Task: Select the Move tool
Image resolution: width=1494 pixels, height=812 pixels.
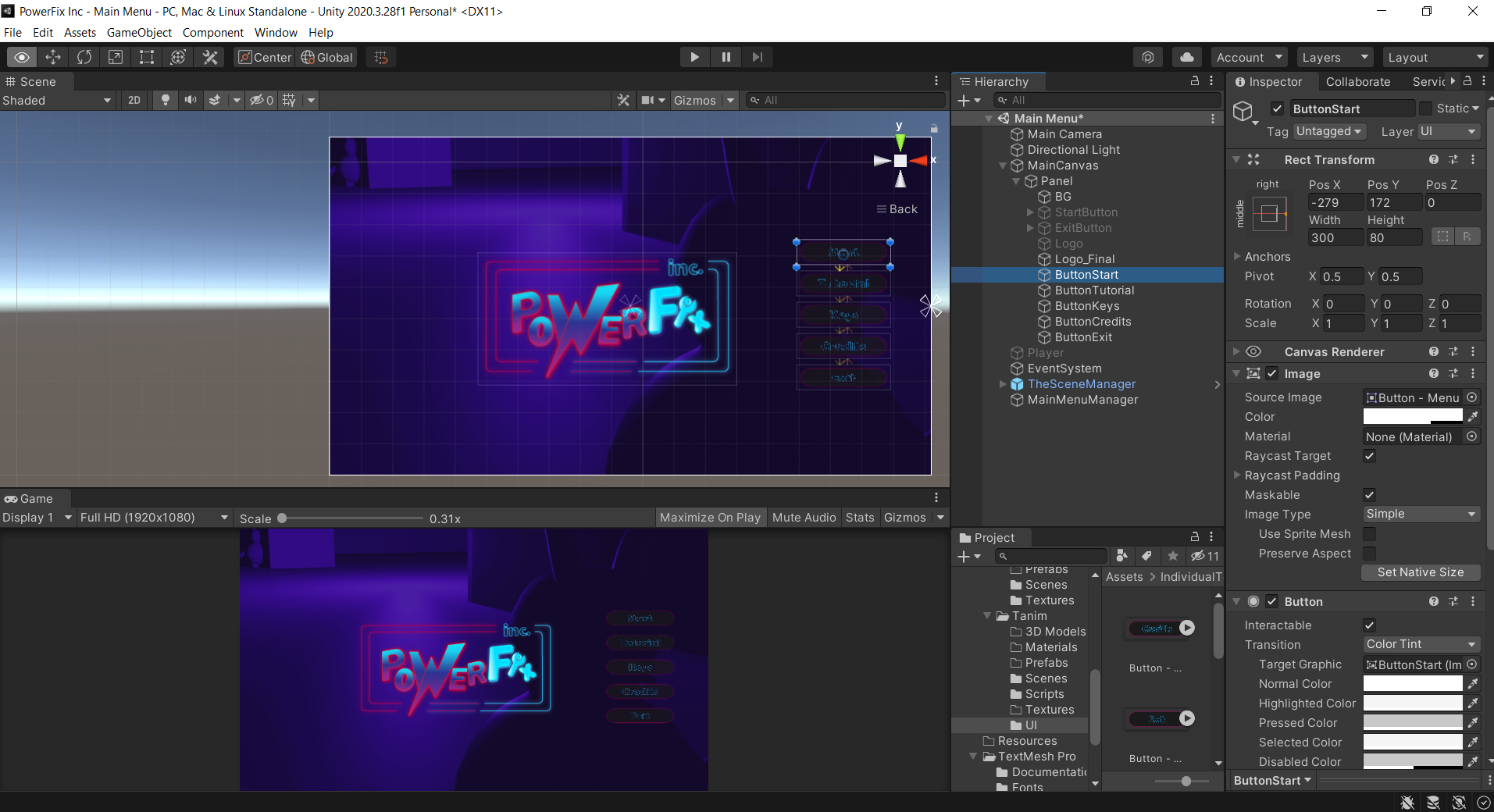Action: click(x=53, y=57)
